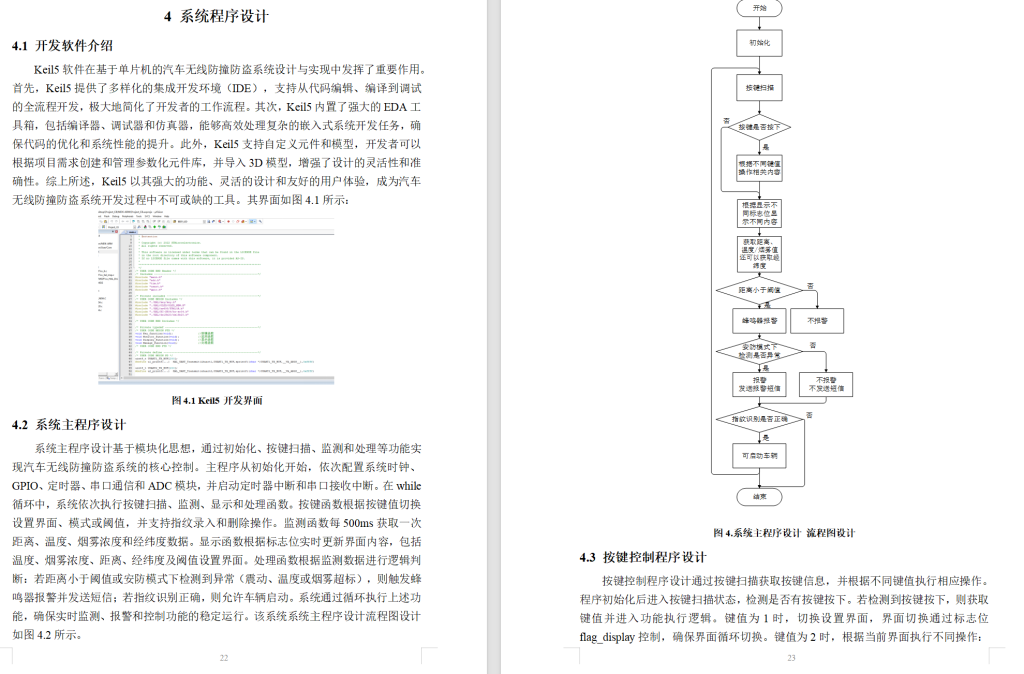Click the 初始化 initialization process box
Image resolution: width=1024 pixels, height=674 pixels.
758,42
